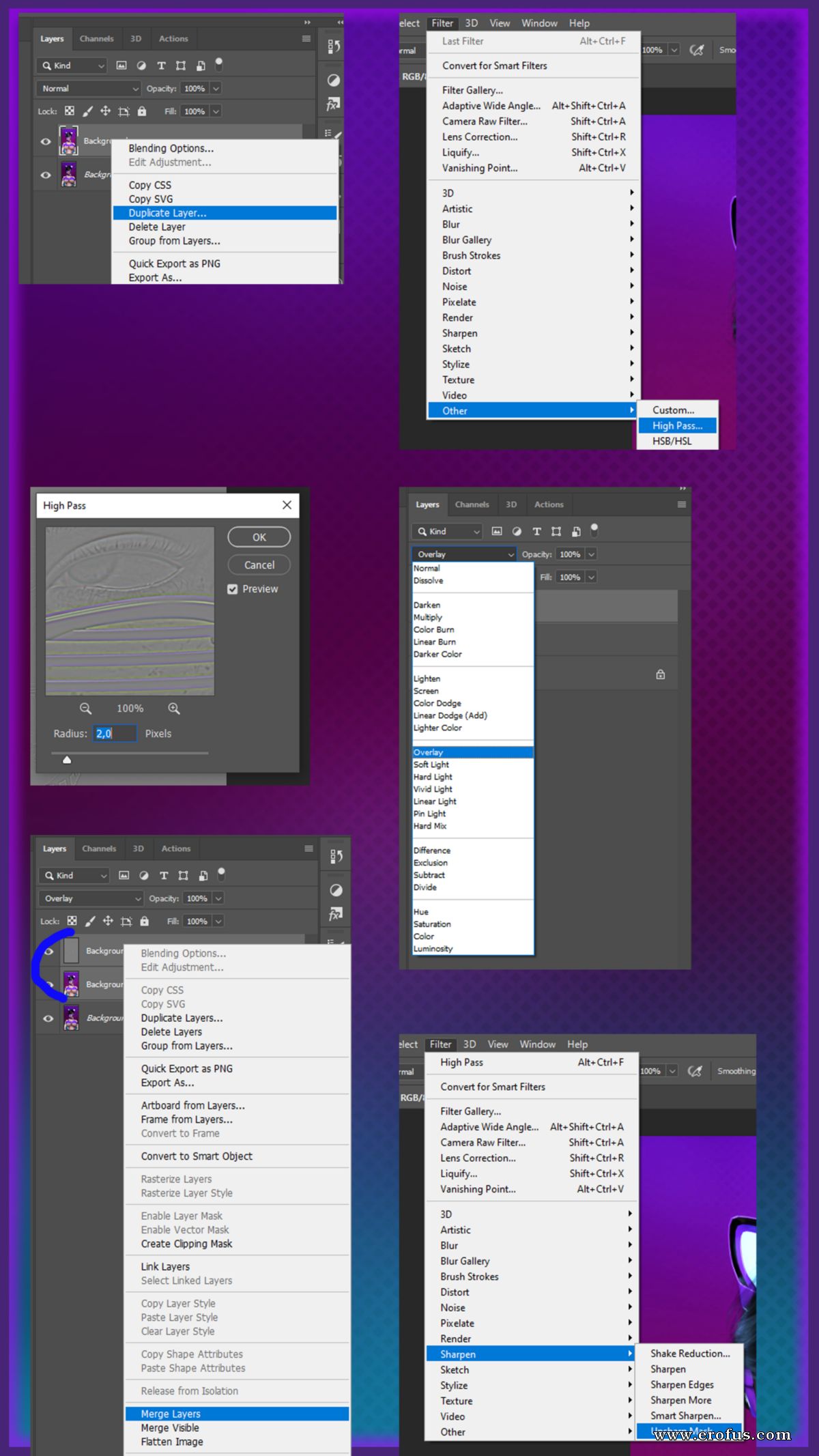The height and width of the screenshot is (1456, 819).
Task: Open Fill arrow in Normal-mode Layers panel
Action: (x=216, y=111)
